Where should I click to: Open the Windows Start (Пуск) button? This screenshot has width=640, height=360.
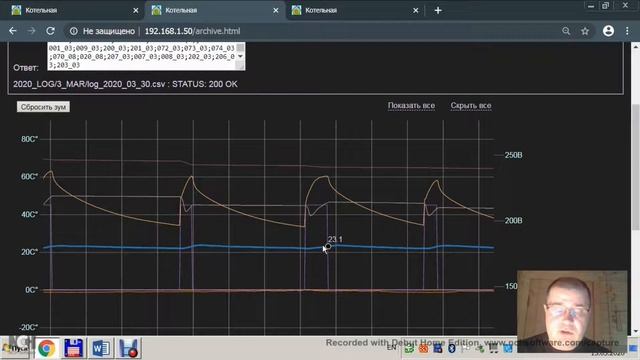[x=15, y=348]
